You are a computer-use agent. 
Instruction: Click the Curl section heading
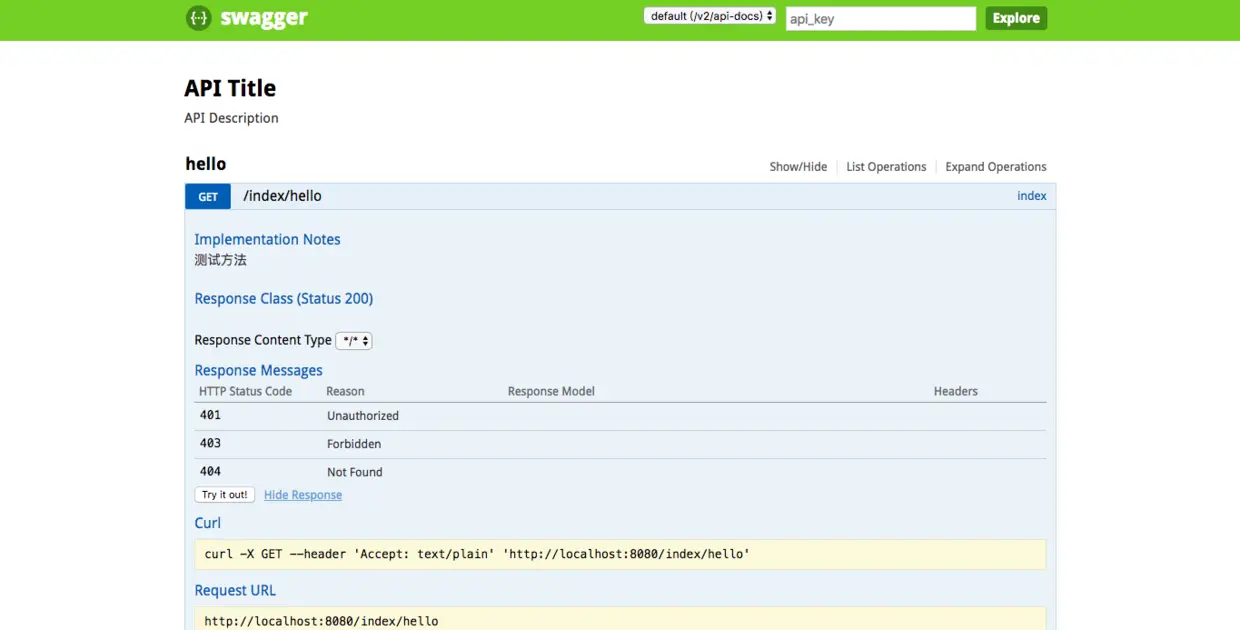pos(208,523)
